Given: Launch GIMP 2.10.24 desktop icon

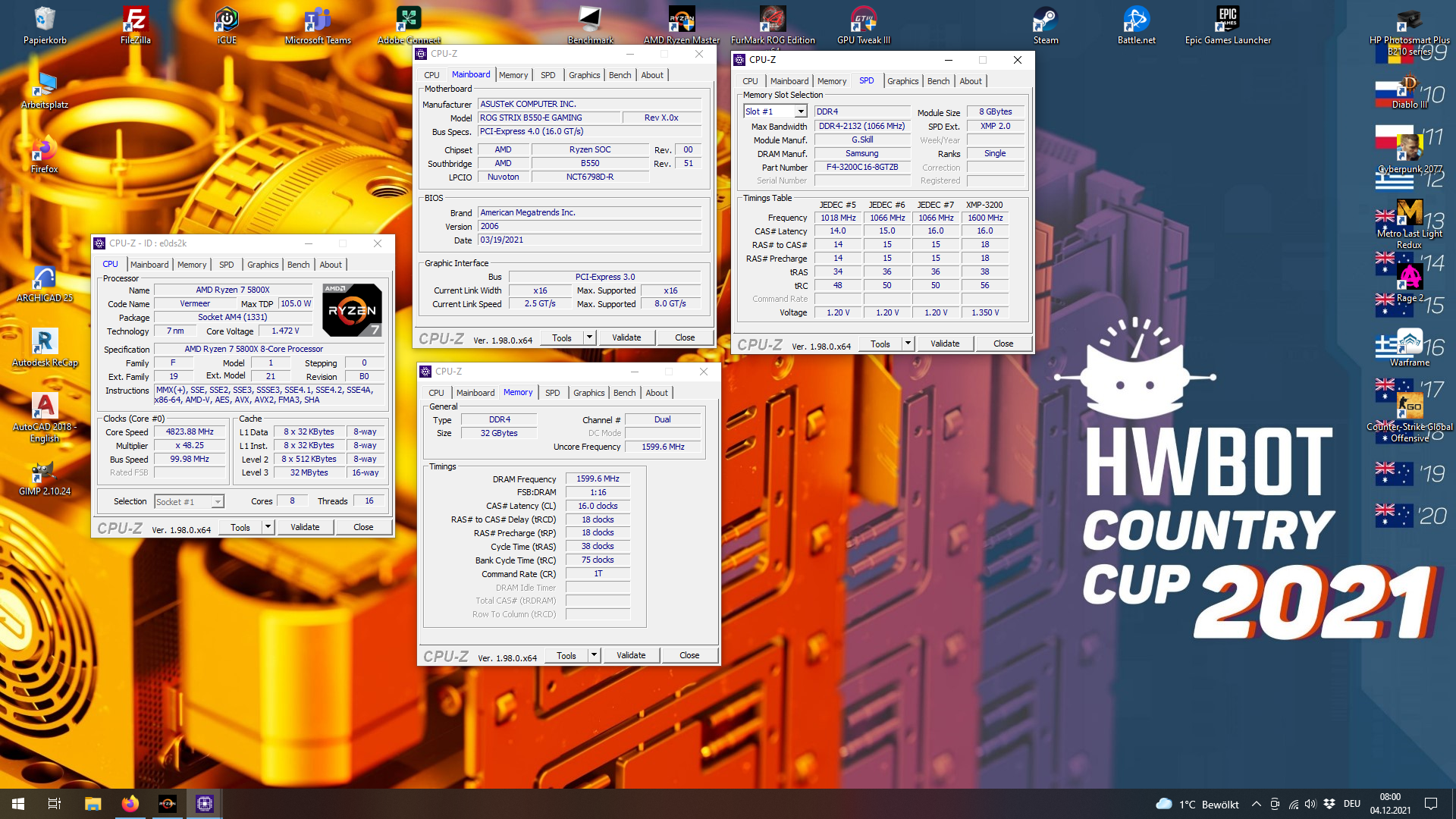Looking at the screenshot, I should [x=45, y=477].
